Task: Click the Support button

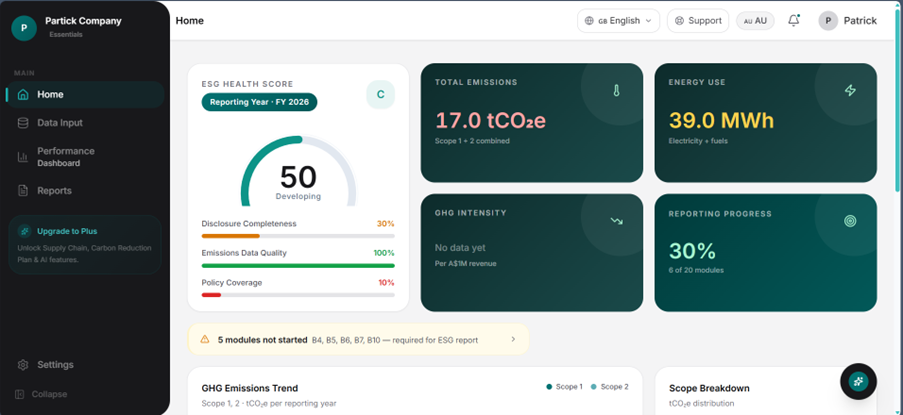Action: (698, 21)
